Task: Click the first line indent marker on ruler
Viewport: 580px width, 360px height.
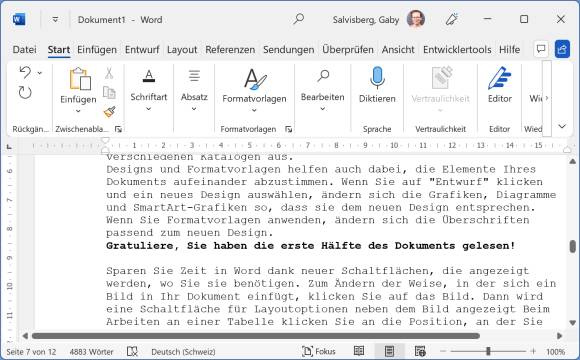Action: tap(105, 141)
